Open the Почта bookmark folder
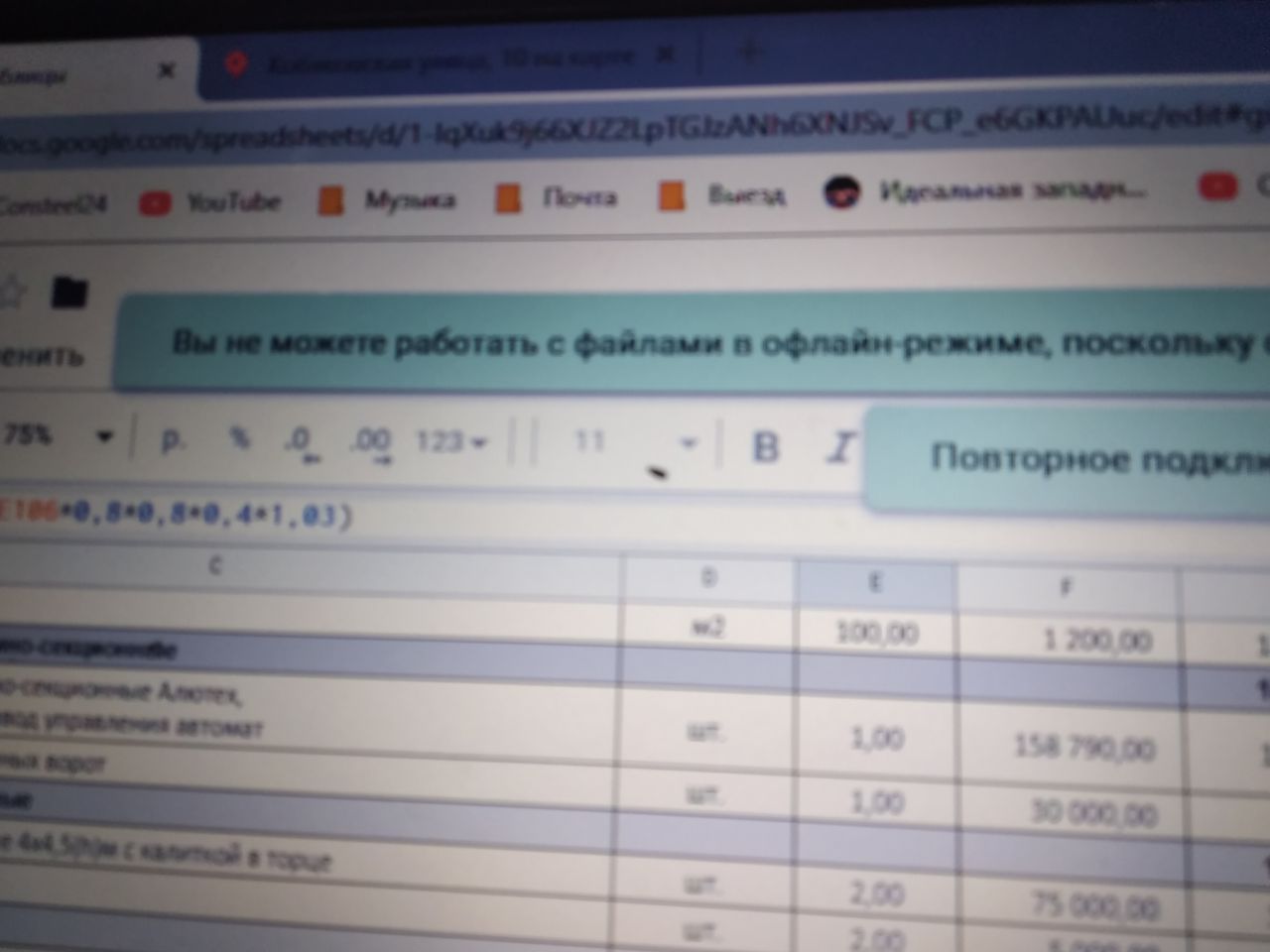 tap(558, 197)
